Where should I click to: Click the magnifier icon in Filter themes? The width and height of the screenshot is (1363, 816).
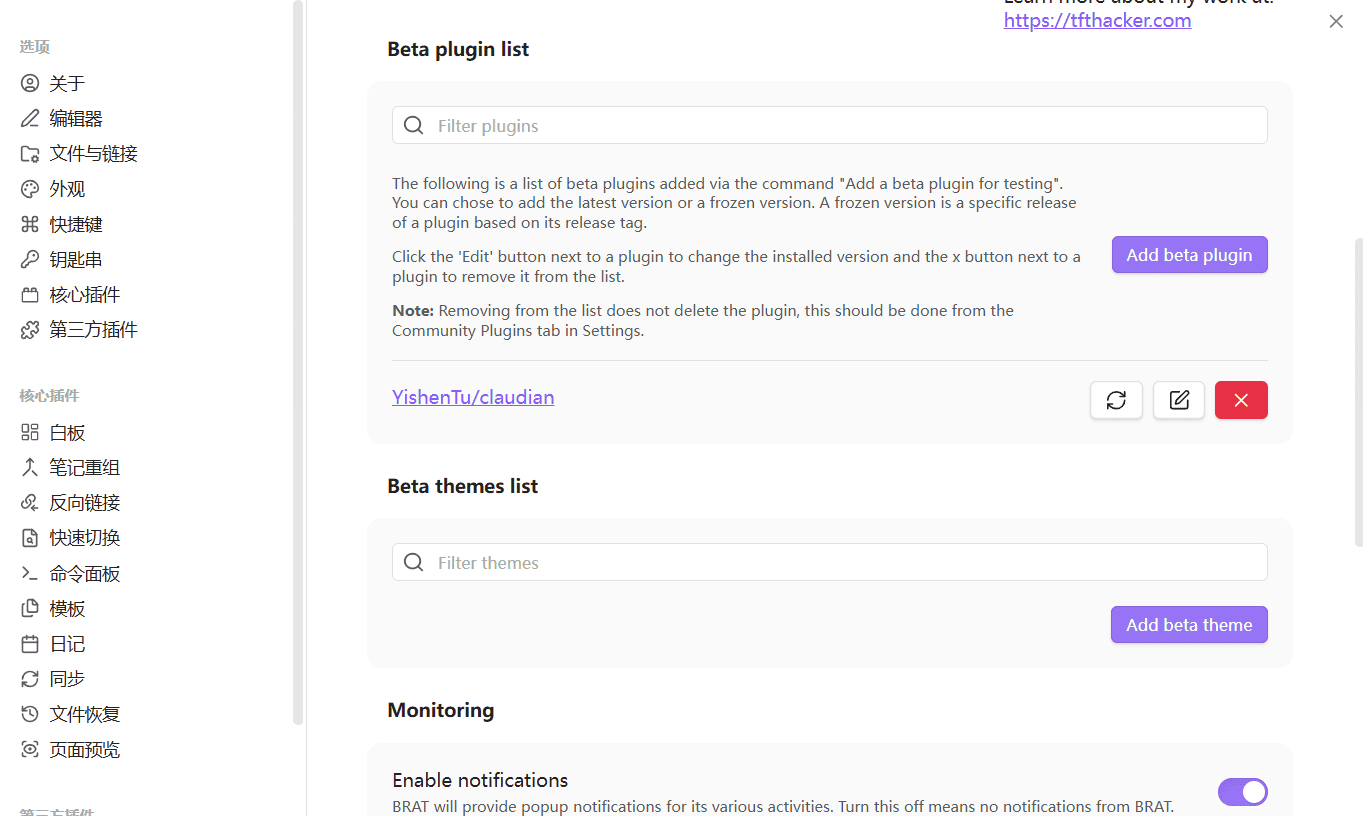pyautogui.click(x=413, y=562)
